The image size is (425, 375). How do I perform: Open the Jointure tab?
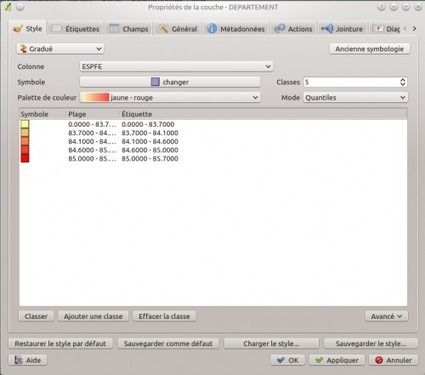pyautogui.click(x=342, y=29)
